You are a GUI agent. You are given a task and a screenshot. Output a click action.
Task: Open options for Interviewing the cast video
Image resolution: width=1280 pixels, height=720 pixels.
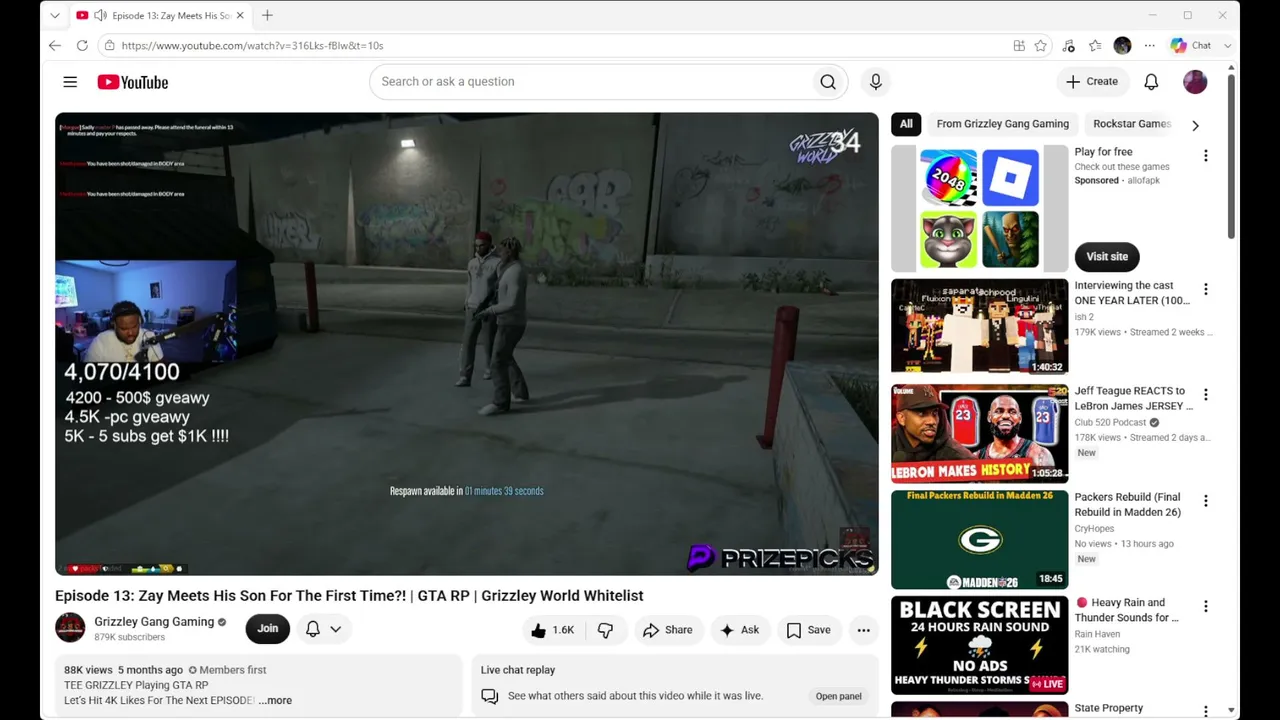(x=1206, y=289)
